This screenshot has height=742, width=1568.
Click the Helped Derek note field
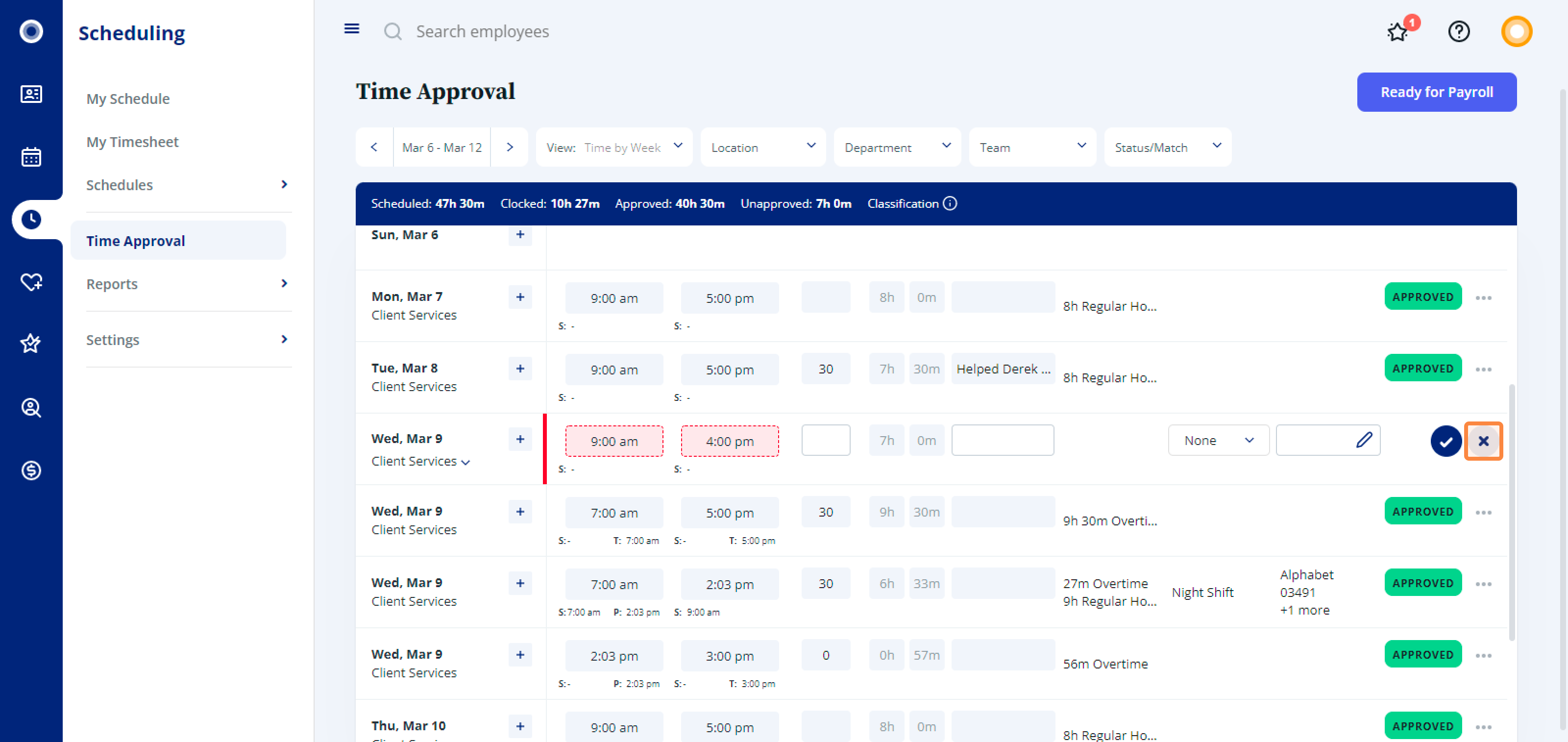pyautogui.click(x=1003, y=369)
